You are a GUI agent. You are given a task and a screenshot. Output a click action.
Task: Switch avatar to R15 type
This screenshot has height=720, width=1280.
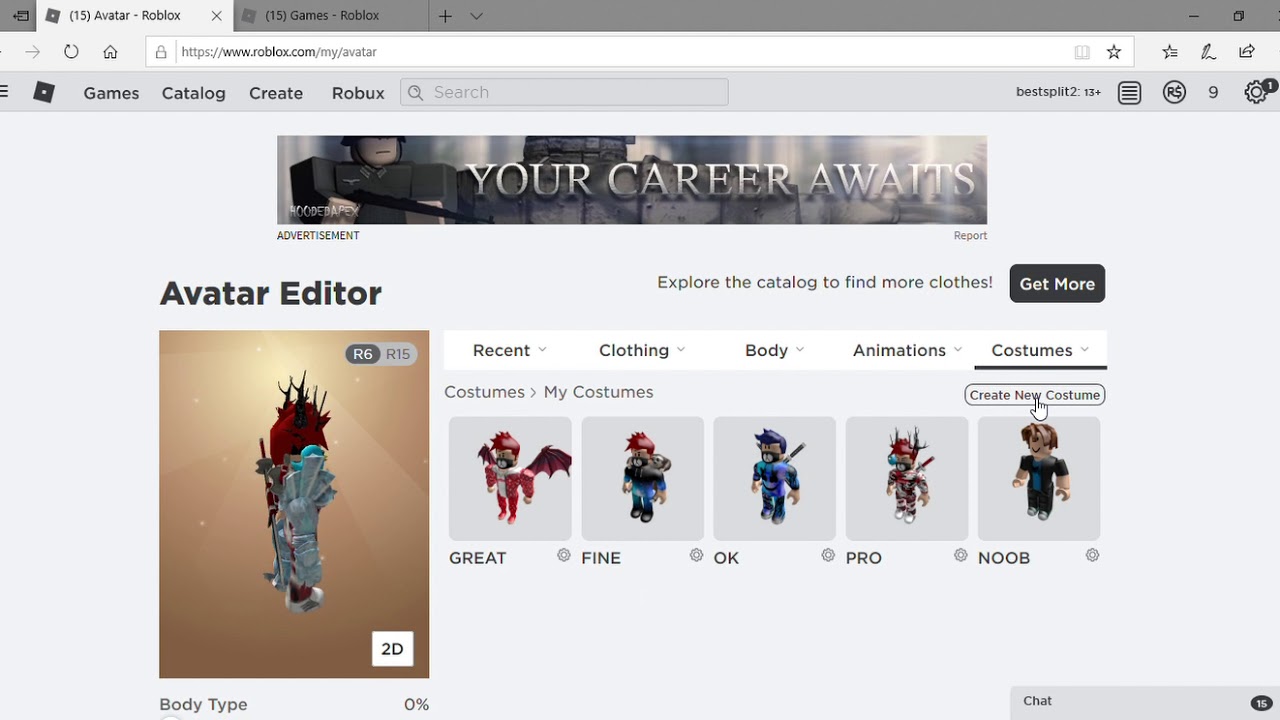(x=398, y=354)
